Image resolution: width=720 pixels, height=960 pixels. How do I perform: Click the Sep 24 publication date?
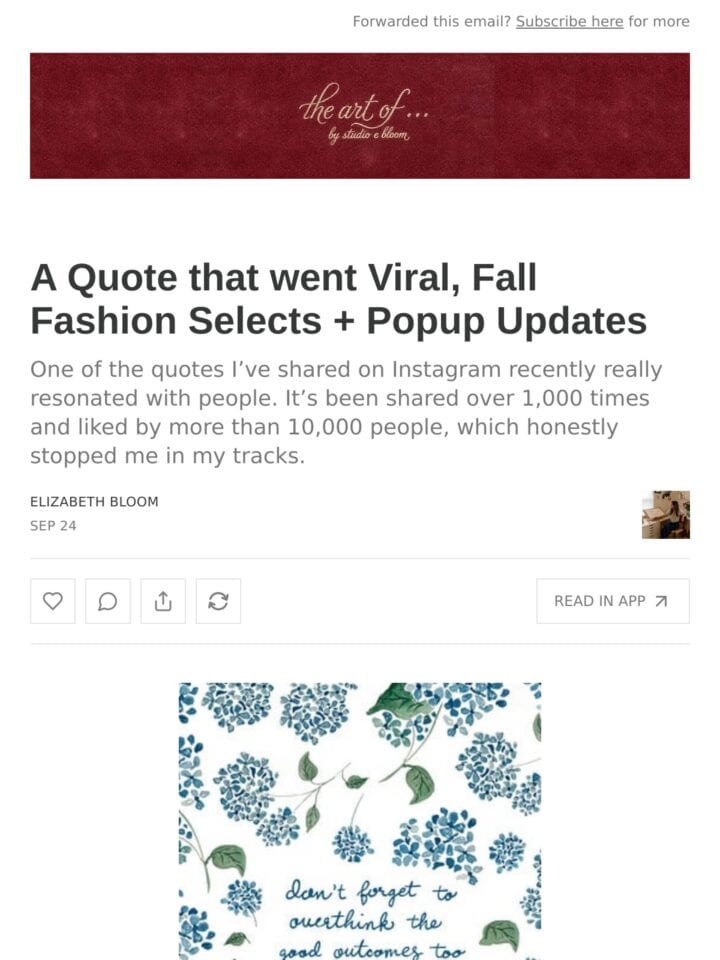(x=53, y=526)
